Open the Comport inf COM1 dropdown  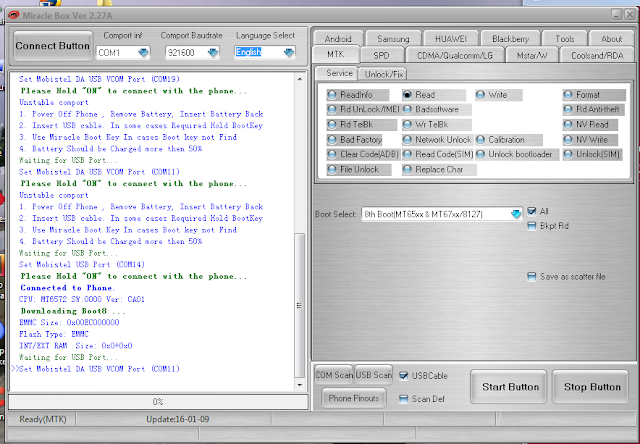(143, 52)
